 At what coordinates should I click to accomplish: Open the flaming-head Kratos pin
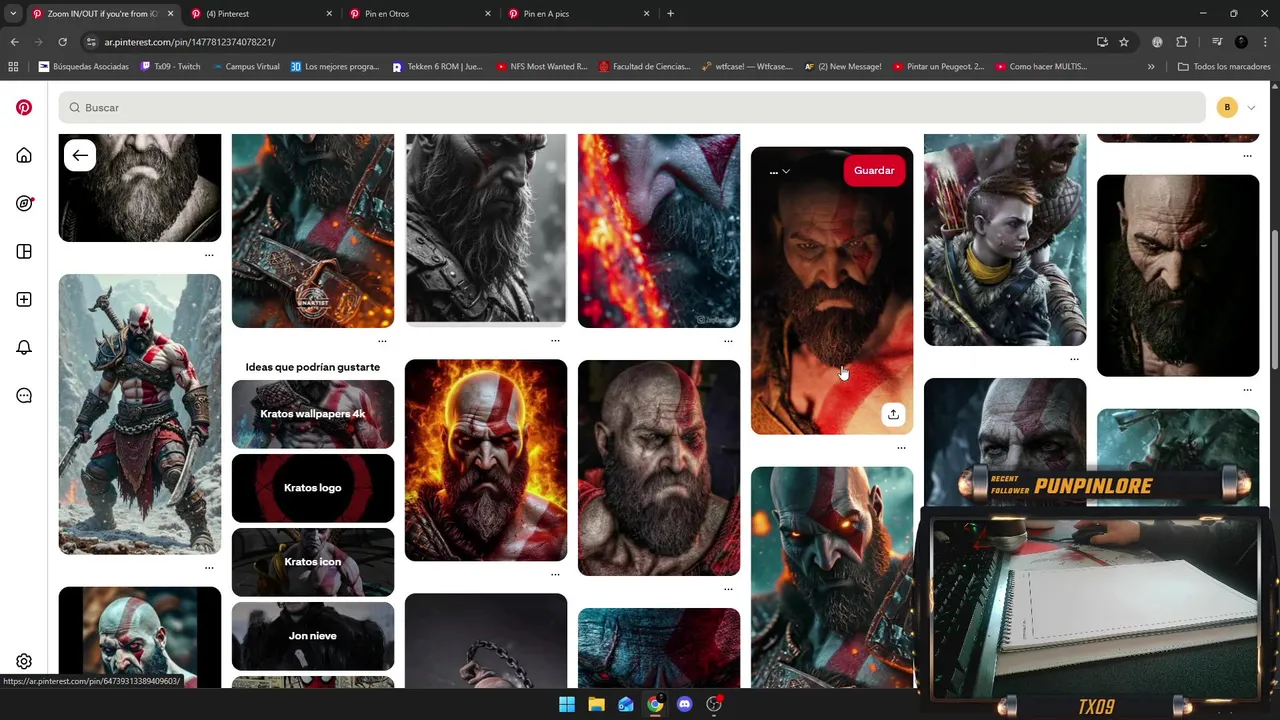486,460
